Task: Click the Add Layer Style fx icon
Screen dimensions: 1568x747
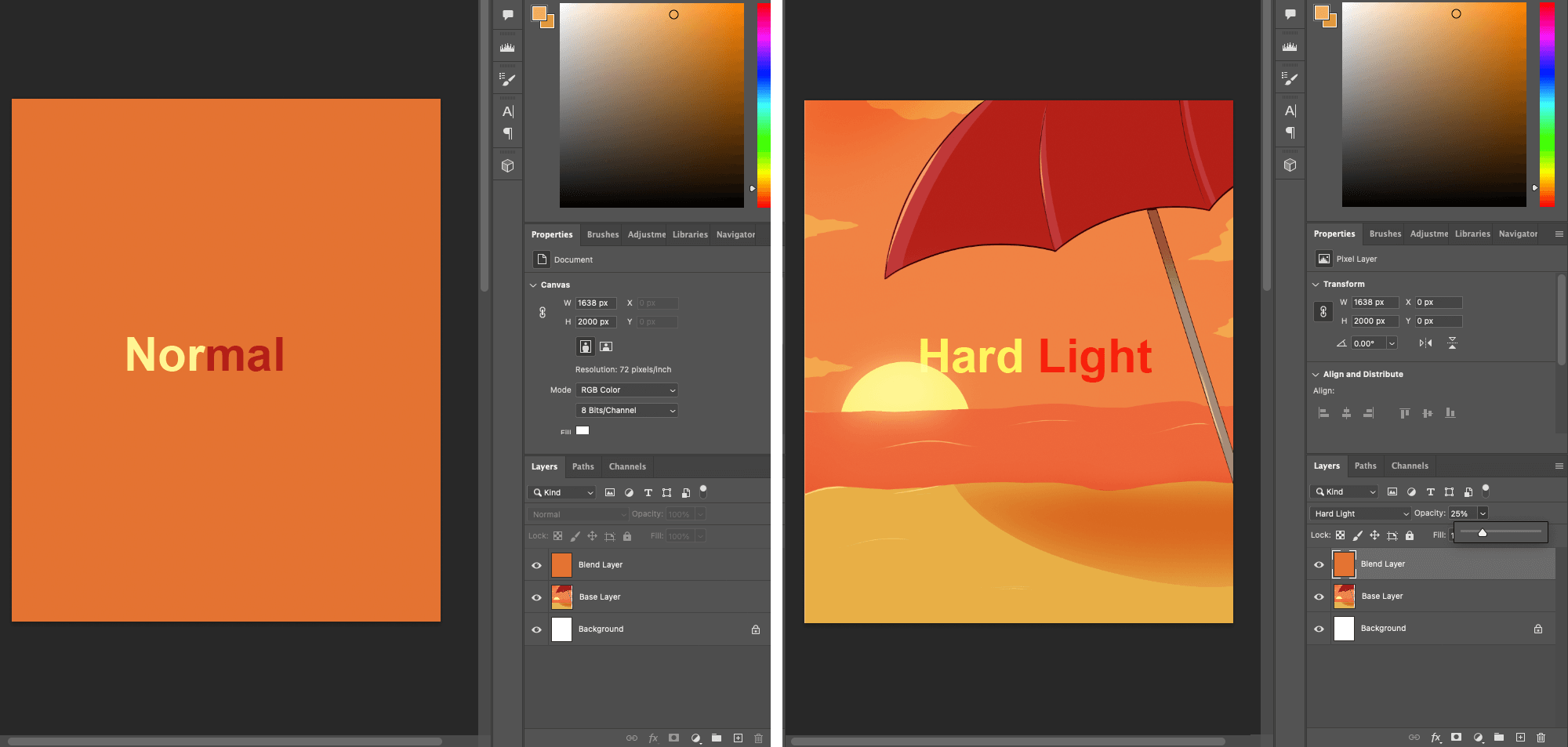Action: (653, 738)
